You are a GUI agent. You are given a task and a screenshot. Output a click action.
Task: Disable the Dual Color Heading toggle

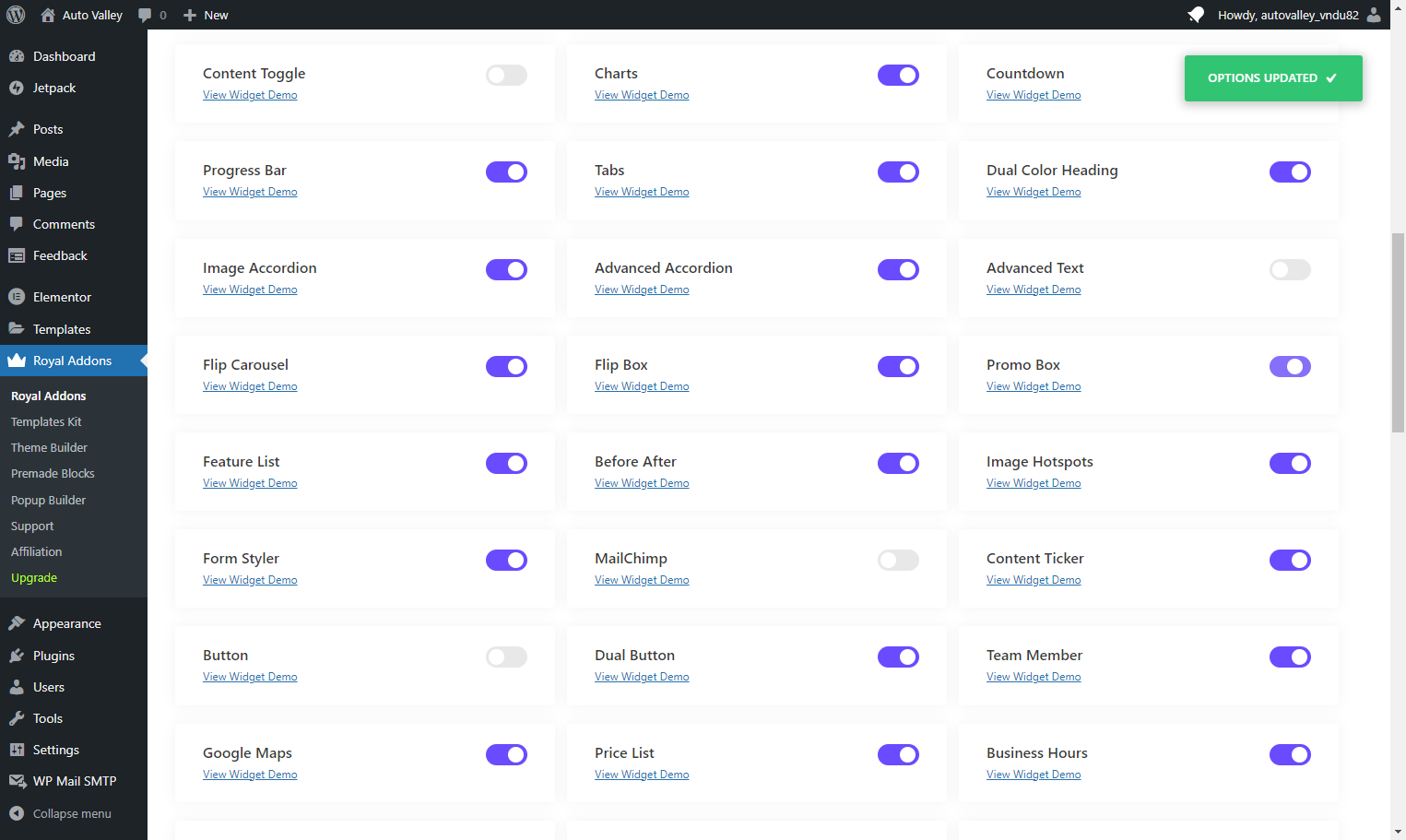(1290, 172)
